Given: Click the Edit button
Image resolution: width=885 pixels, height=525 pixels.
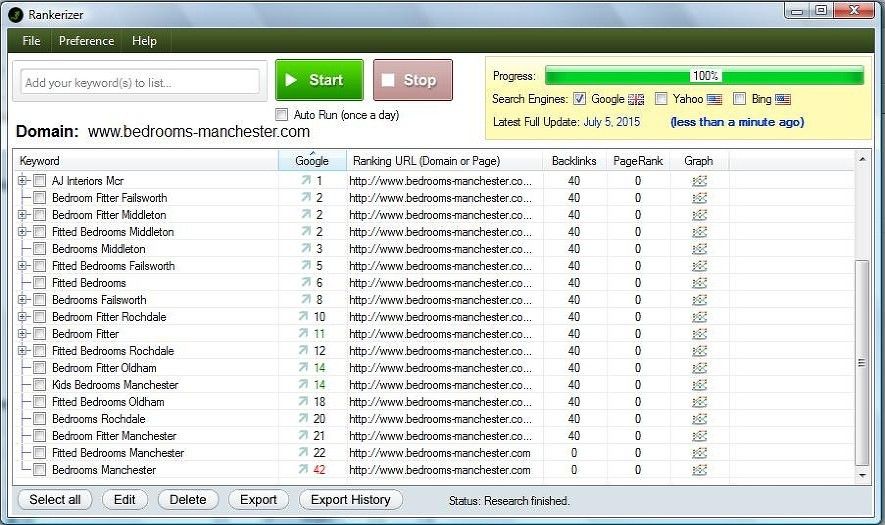Looking at the screenshot, I should click(x=125, y=500).
